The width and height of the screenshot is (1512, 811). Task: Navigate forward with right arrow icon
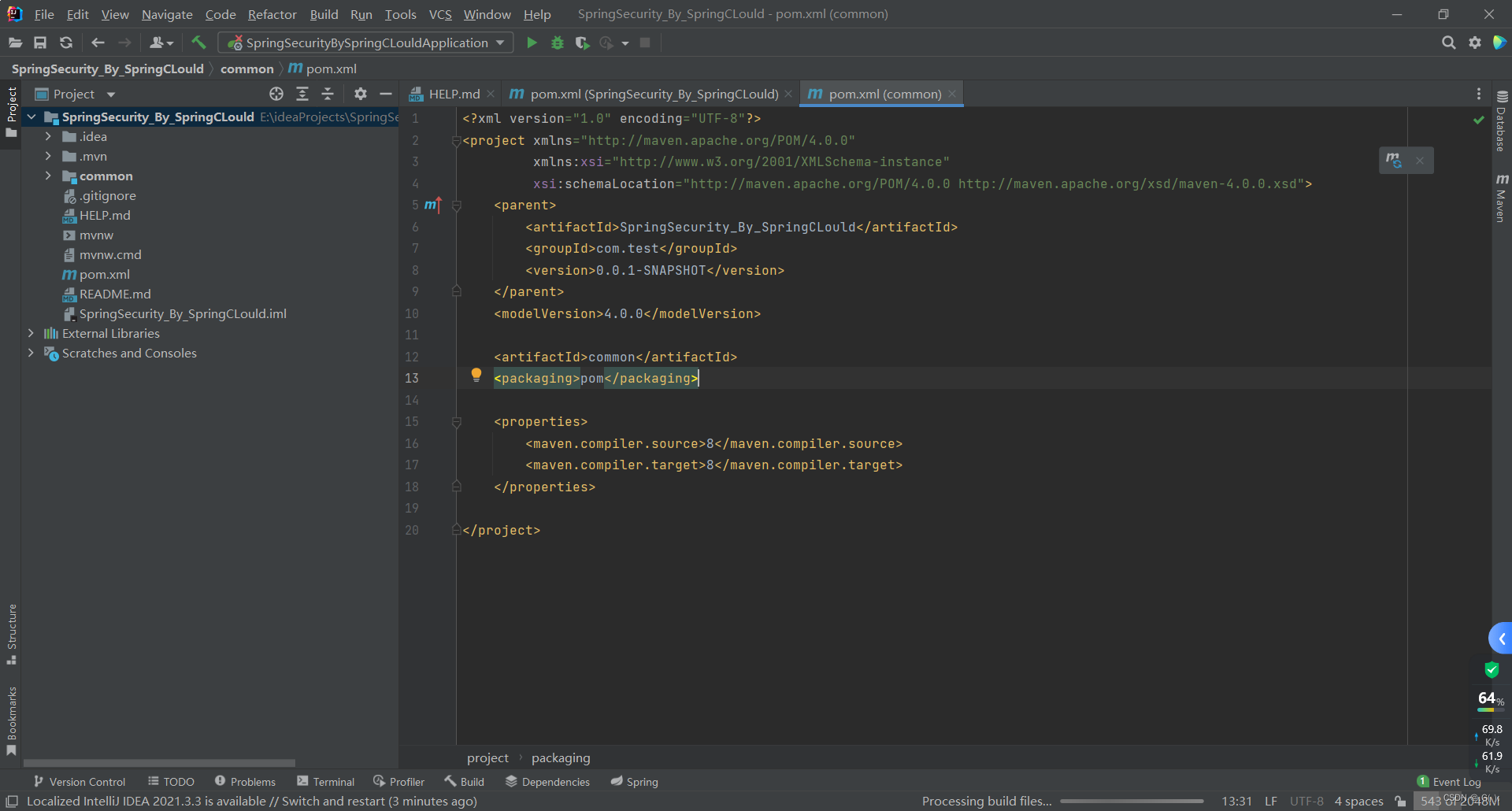(x=124, y=43)
